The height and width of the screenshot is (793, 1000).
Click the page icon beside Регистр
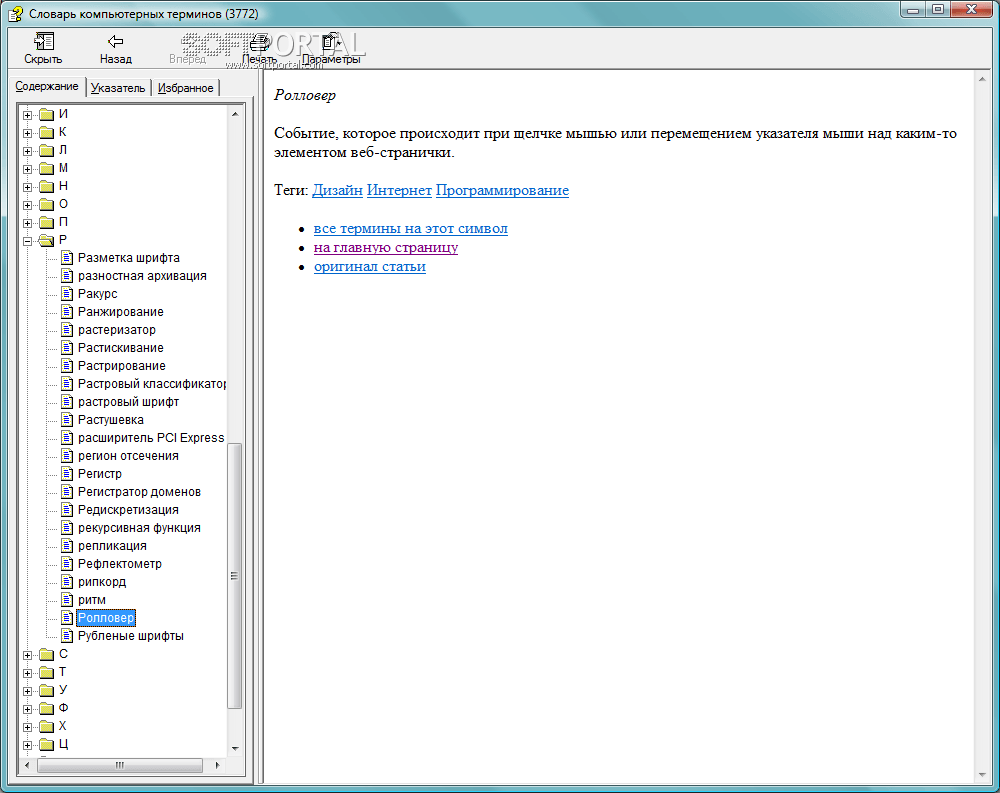tap(67, 473)
